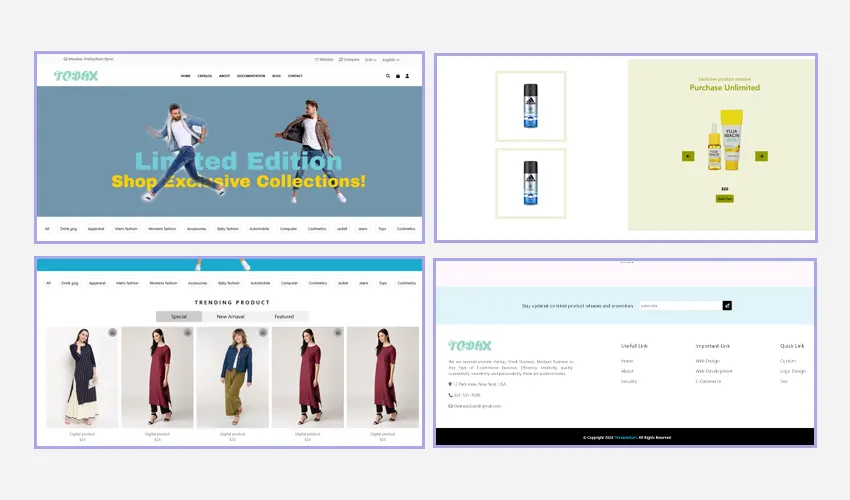Click the TODAX logo in the footer

click(x=469, y=345)
